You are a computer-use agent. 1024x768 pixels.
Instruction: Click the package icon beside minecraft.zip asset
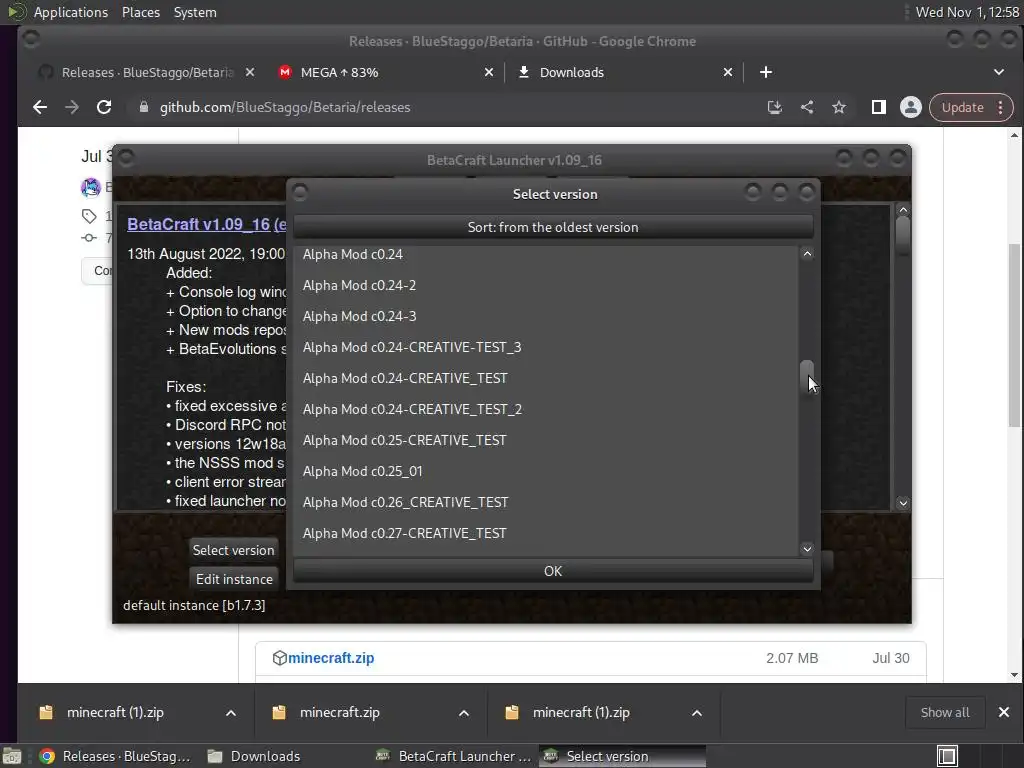coord(280,658)
